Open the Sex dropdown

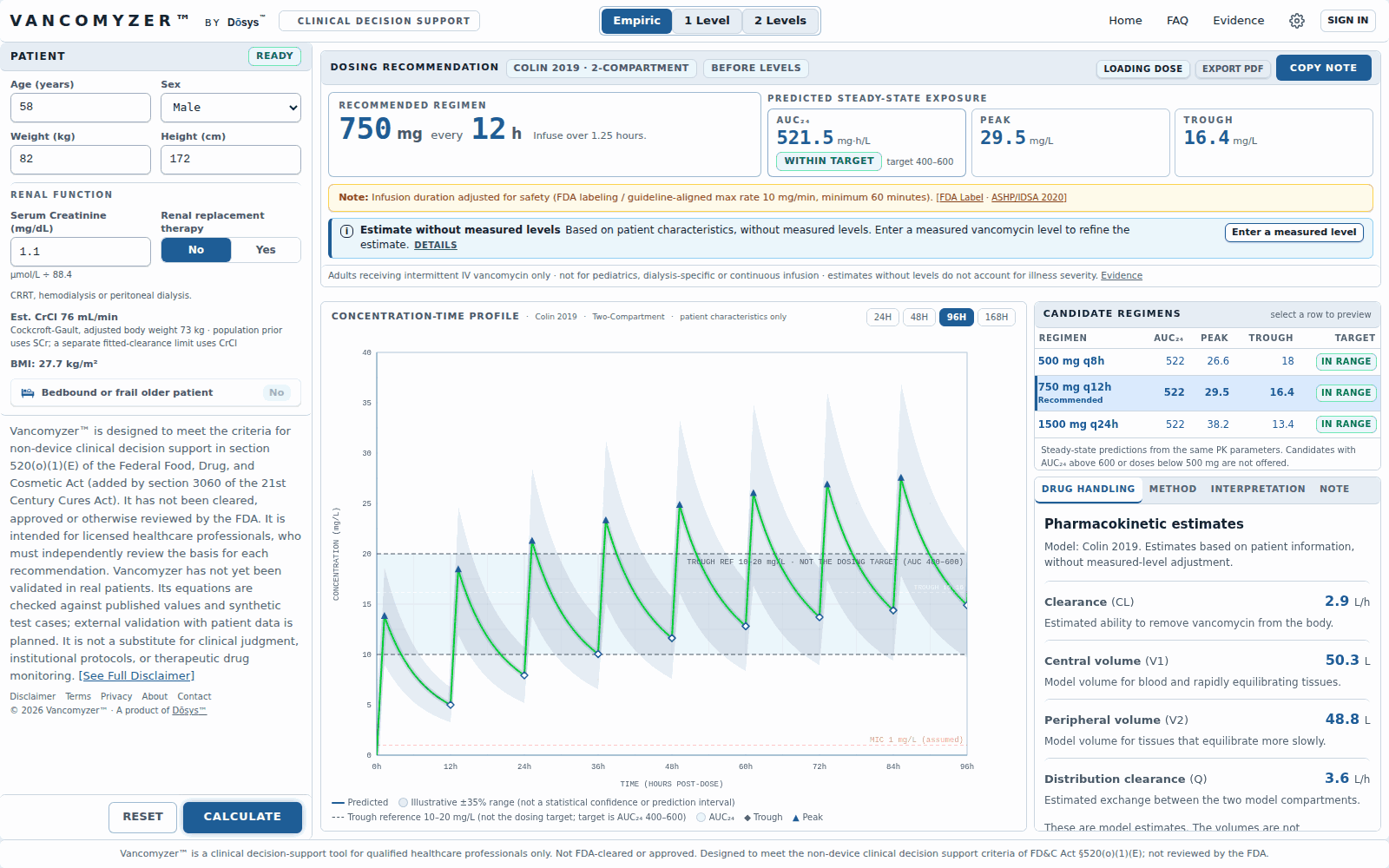[x=231, y=108]
